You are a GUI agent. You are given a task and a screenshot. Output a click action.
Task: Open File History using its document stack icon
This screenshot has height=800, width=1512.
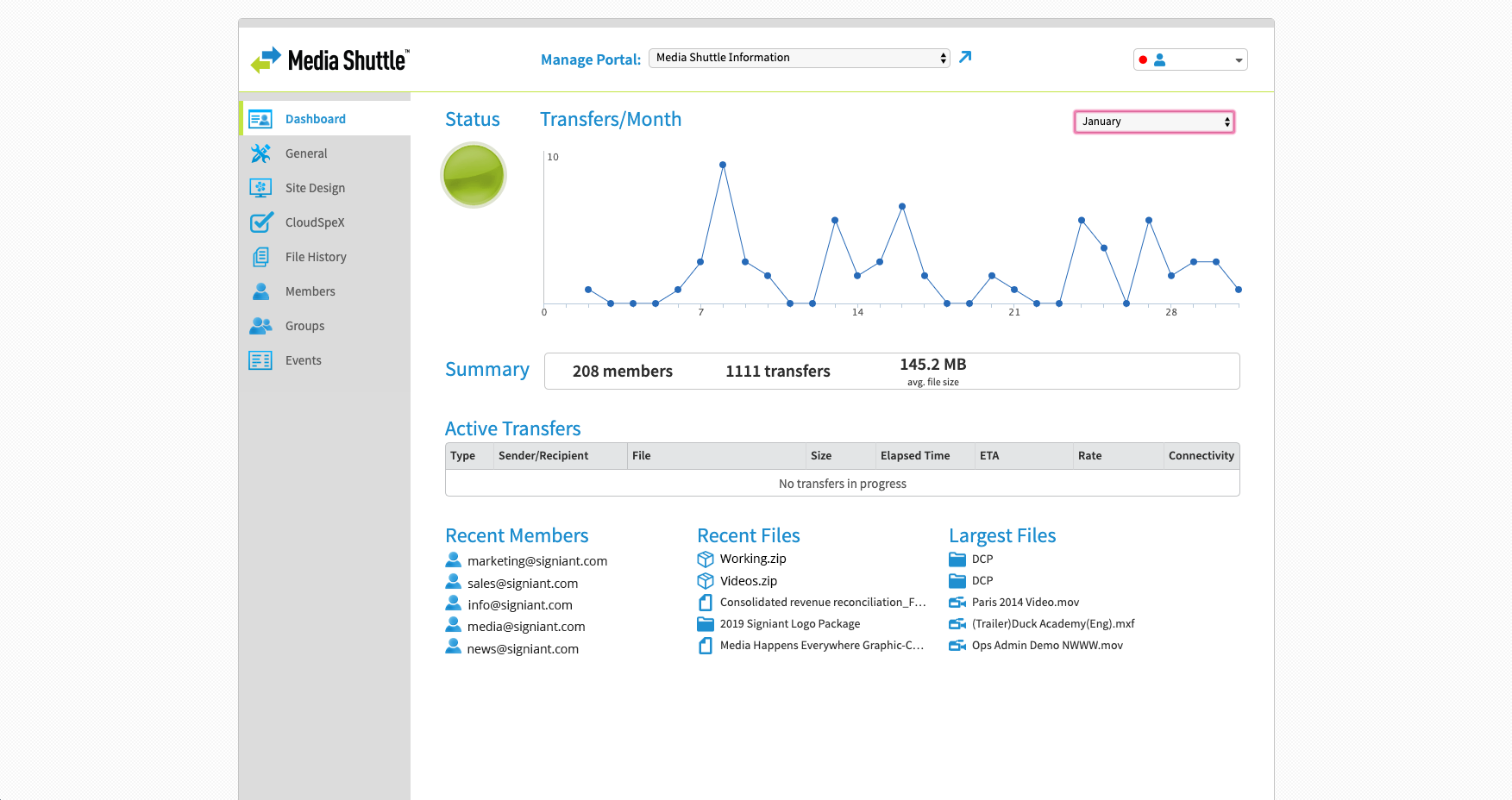260,257
